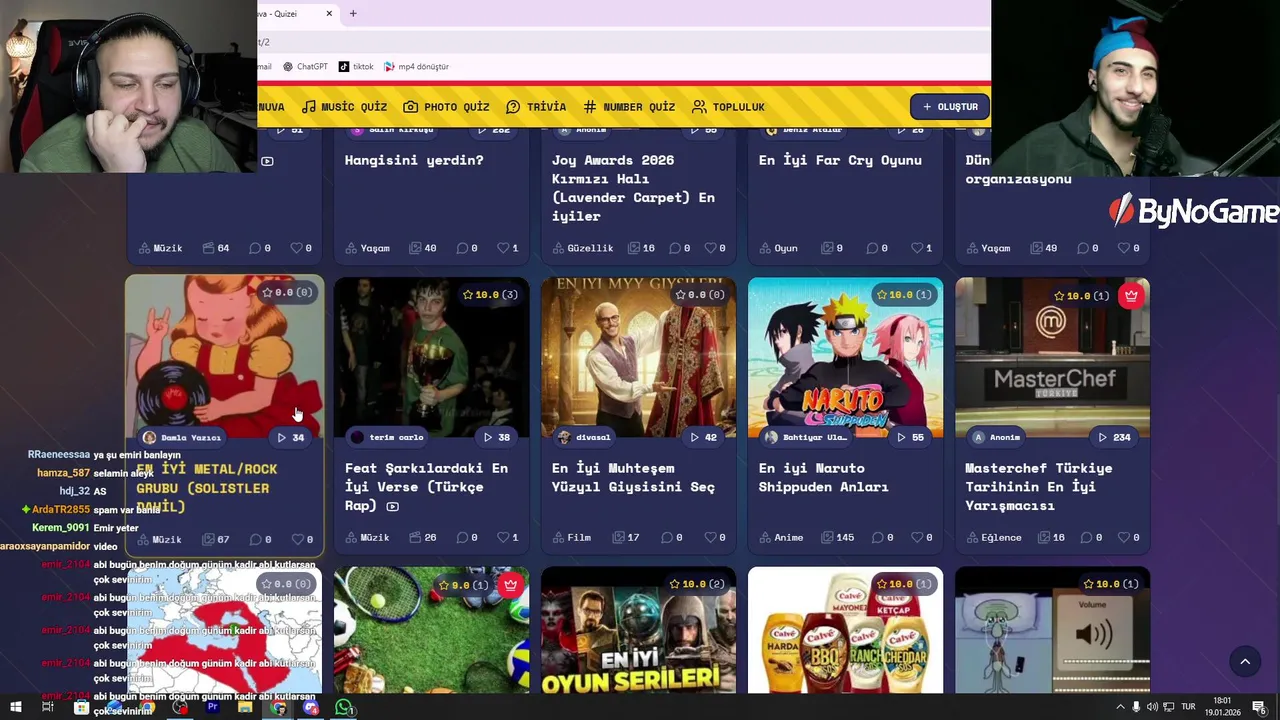This screenshot has height=720, width=1280.
Task: Open the Trivia menu item
Action: [536, 107]
